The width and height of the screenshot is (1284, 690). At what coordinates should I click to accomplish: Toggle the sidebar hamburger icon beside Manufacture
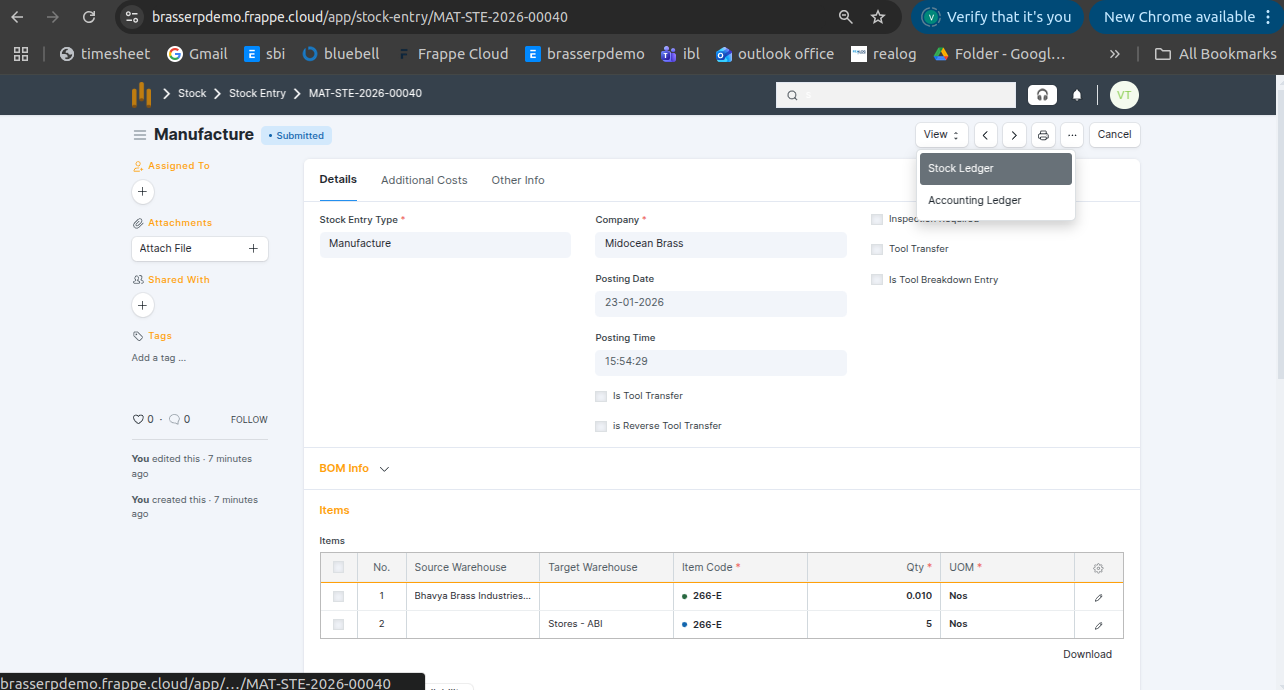click(140, 135)
